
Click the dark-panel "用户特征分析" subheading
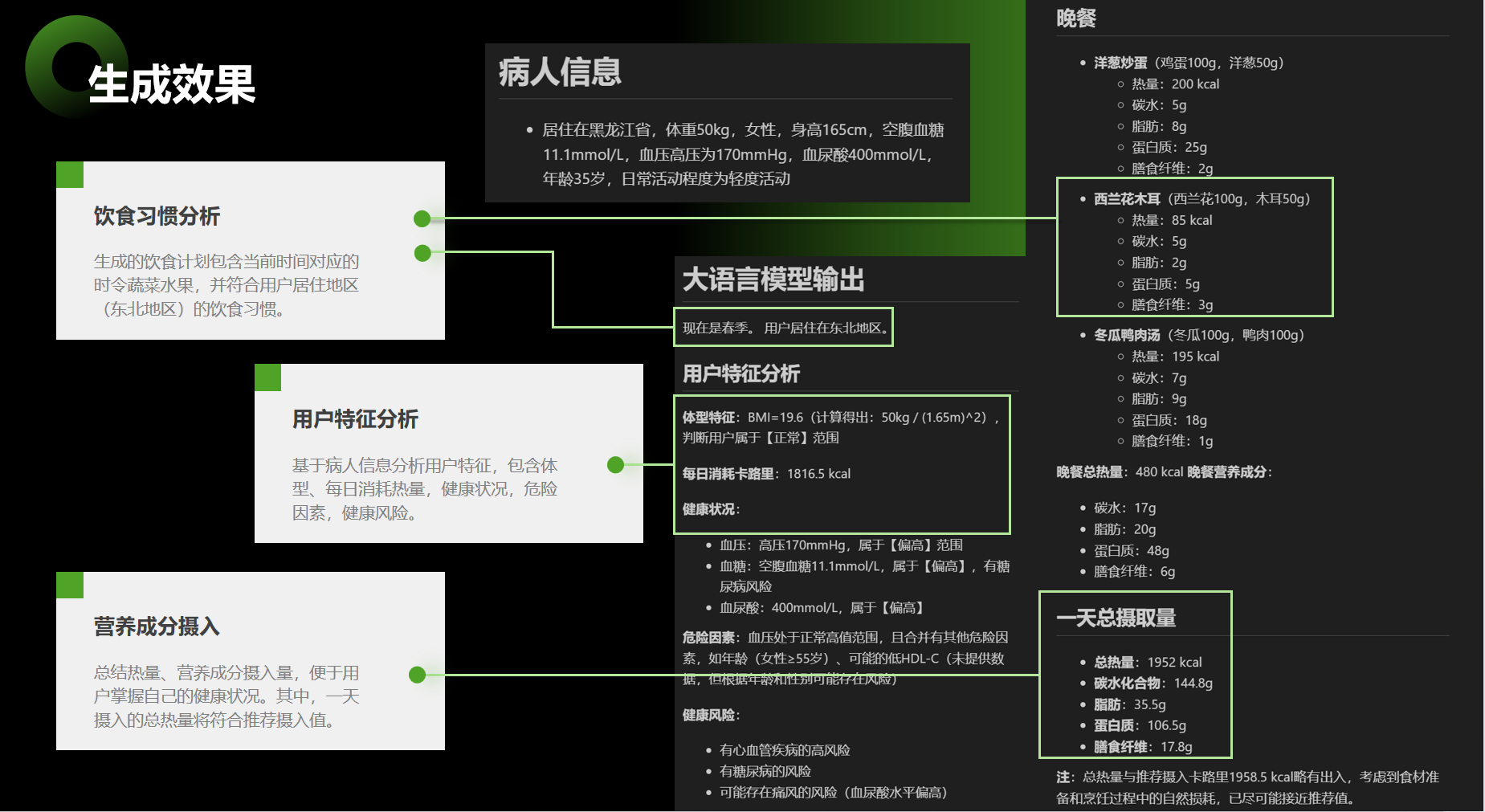(740, 373)
